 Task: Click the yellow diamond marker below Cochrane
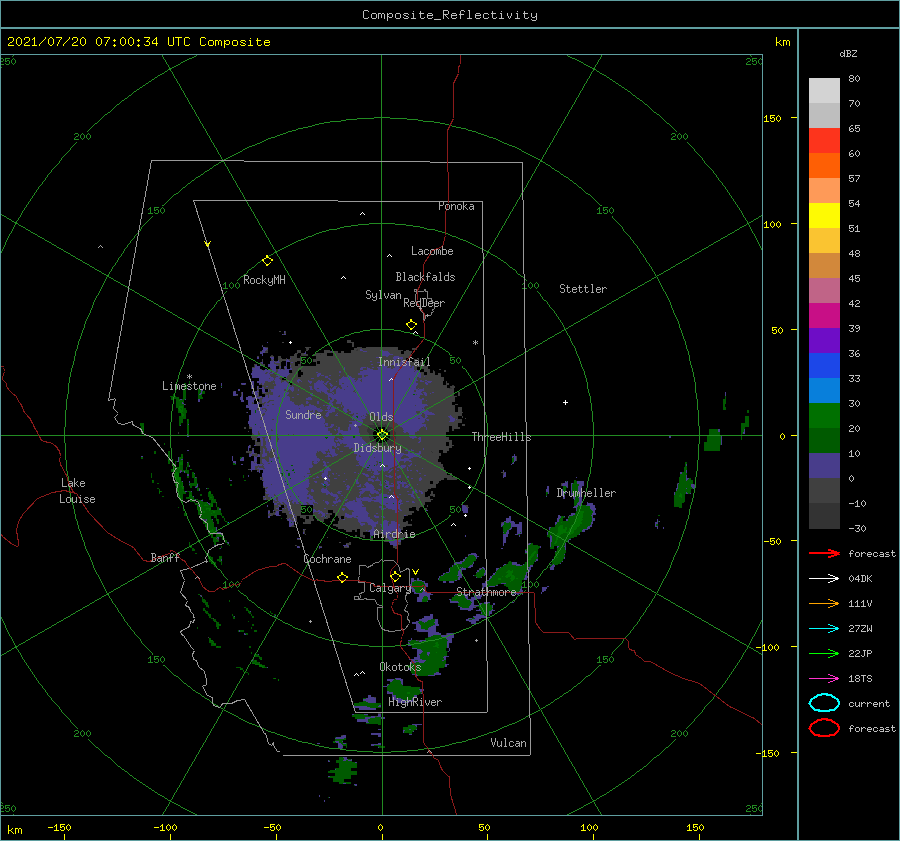(342, 577)
